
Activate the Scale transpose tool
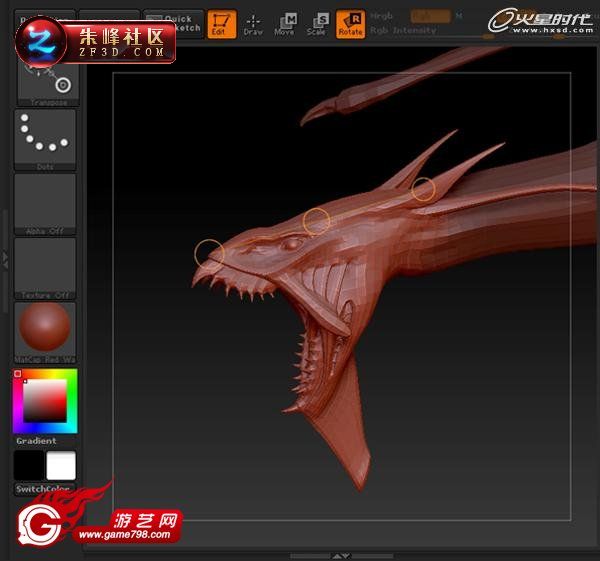pos(317,24)
